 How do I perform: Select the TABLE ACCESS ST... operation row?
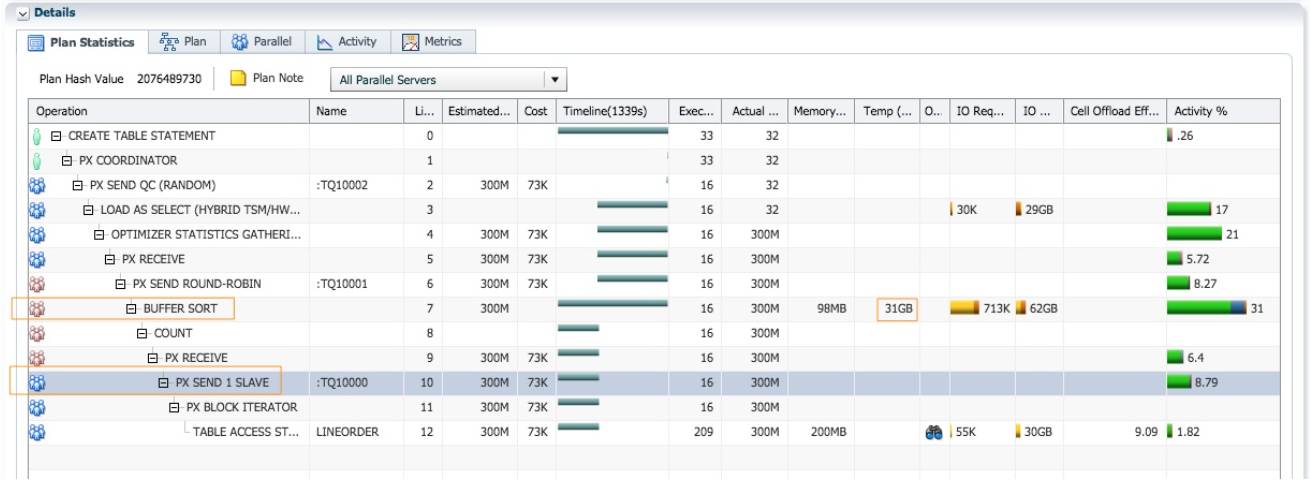(654, 432)
